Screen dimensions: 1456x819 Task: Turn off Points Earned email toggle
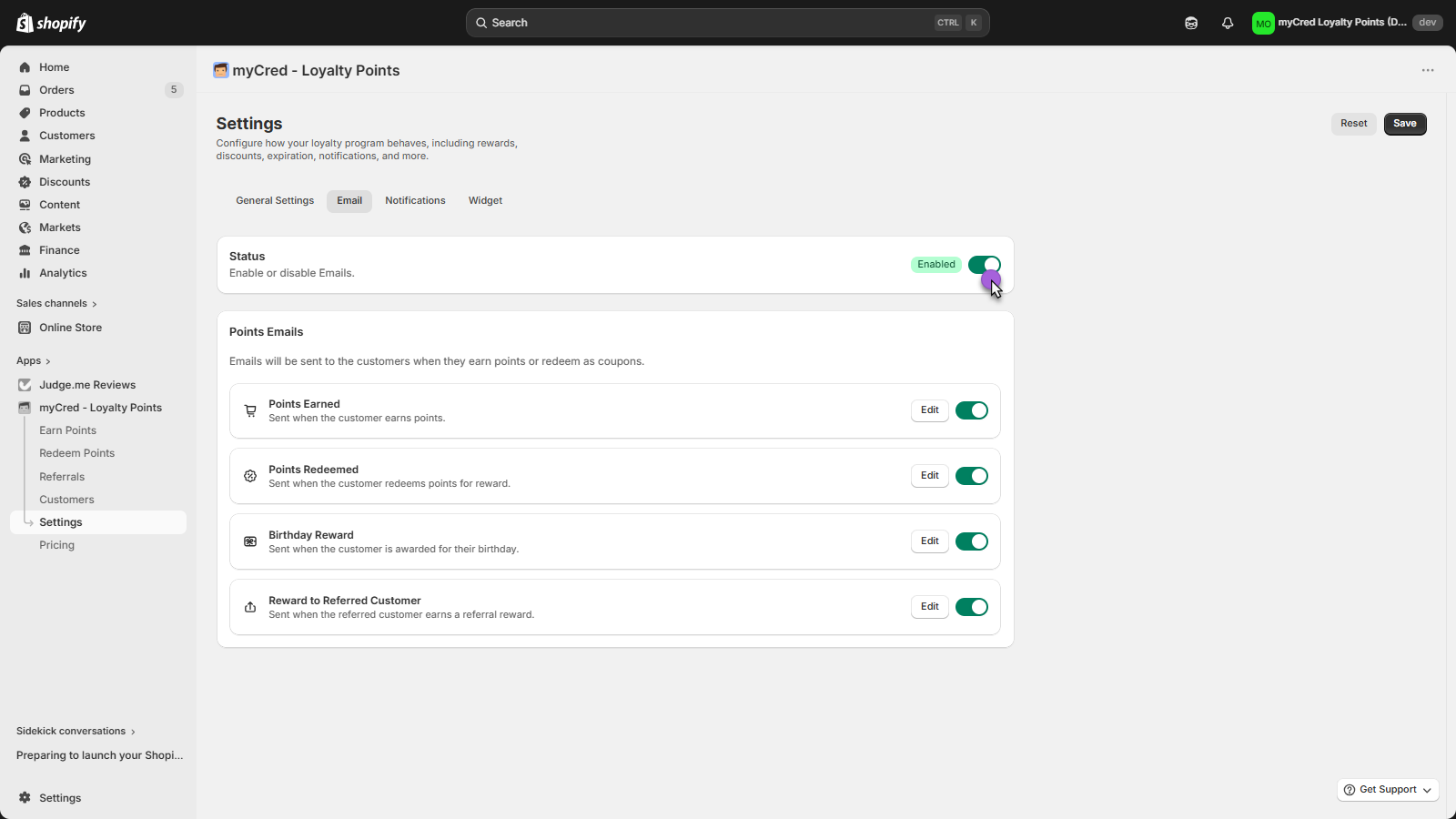971,410
